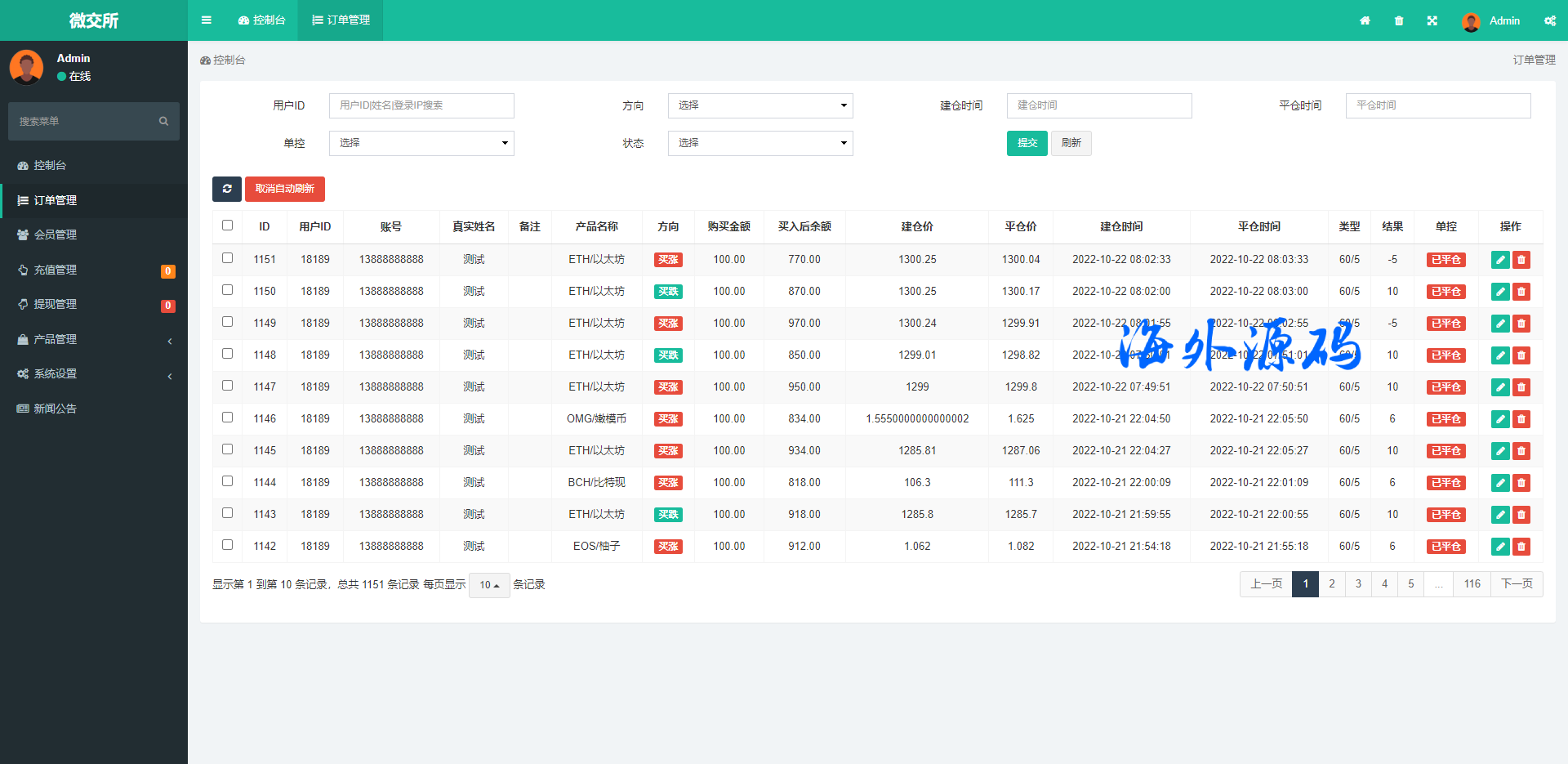Tick the checkbox for order 1151
This screenshot has height=764, width=1568.
pos(228,258)
